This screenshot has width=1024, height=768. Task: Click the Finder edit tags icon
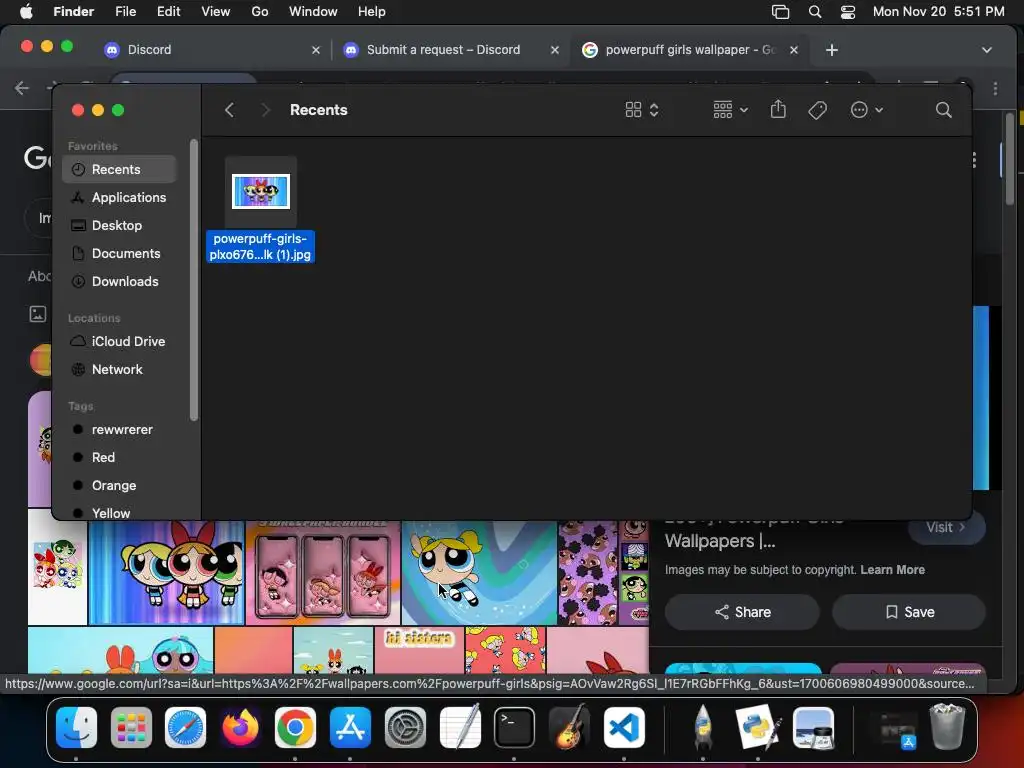click(817, 110)
